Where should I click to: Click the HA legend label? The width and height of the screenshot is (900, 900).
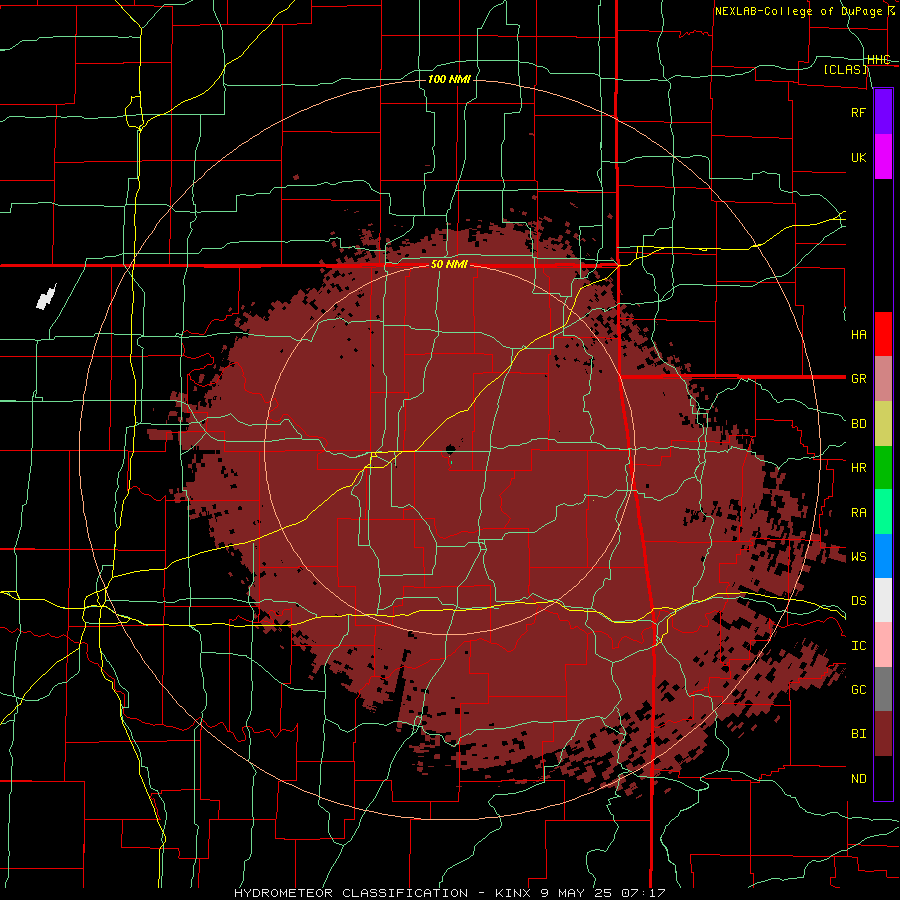point(858,334)
